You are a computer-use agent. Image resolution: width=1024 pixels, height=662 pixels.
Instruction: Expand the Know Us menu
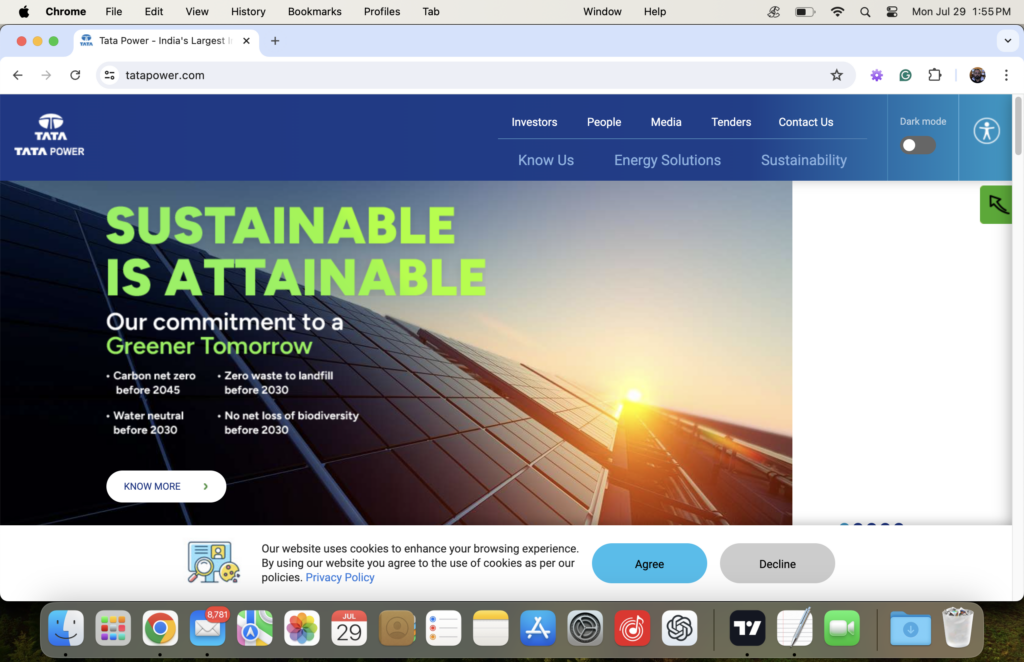pos(546,160)
